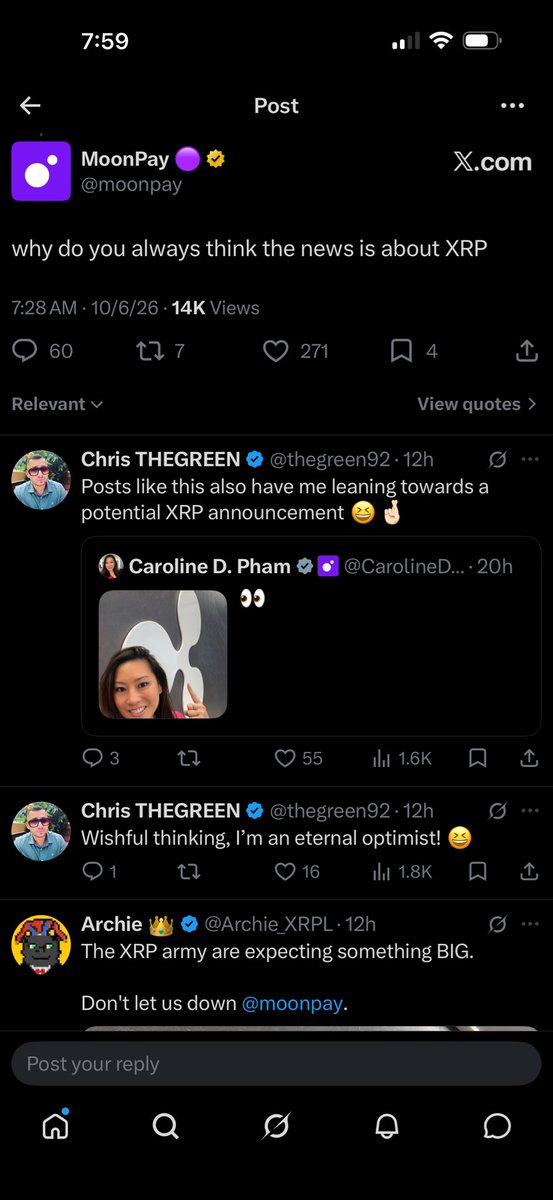The width and height of the screenshot is (553, 1200).
Task: Open @moonpay handle under MoonPay name
Action: [131, 184]
